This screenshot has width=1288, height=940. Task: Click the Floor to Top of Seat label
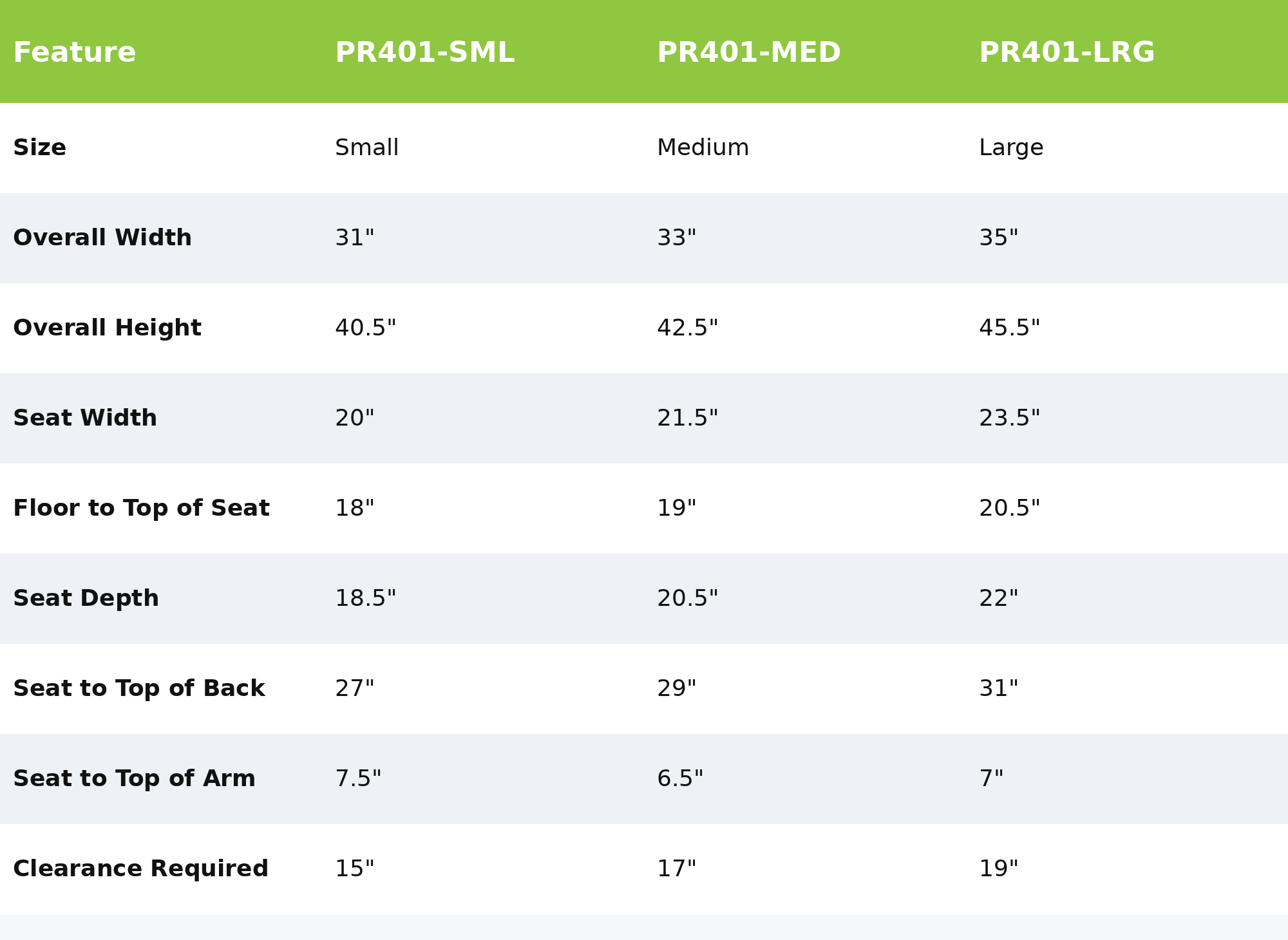(x=141, y=509)
